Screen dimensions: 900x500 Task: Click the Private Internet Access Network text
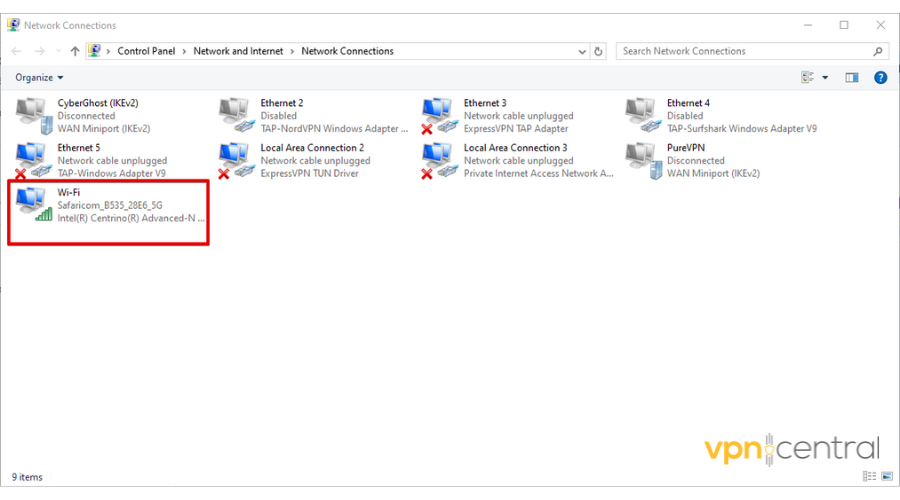538,173
